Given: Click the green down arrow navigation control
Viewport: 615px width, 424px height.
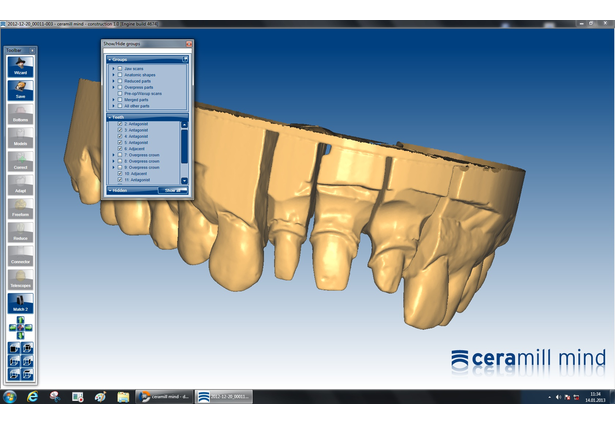Looking at the screenshot, I should pyautogui.click(x=20, y=335).
